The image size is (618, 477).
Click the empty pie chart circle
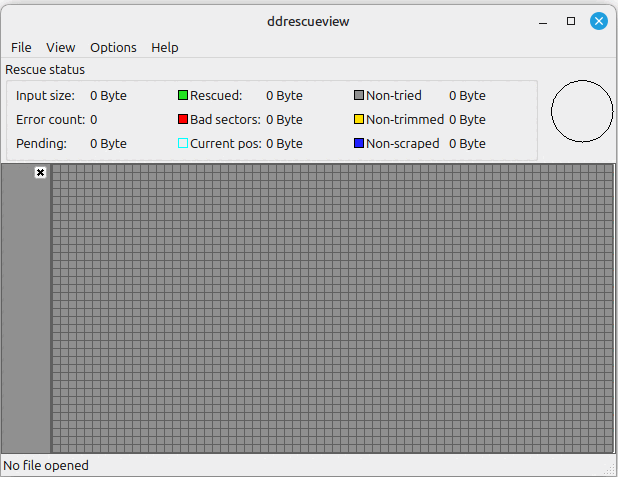pyautogui.click(x=582, y=111)
